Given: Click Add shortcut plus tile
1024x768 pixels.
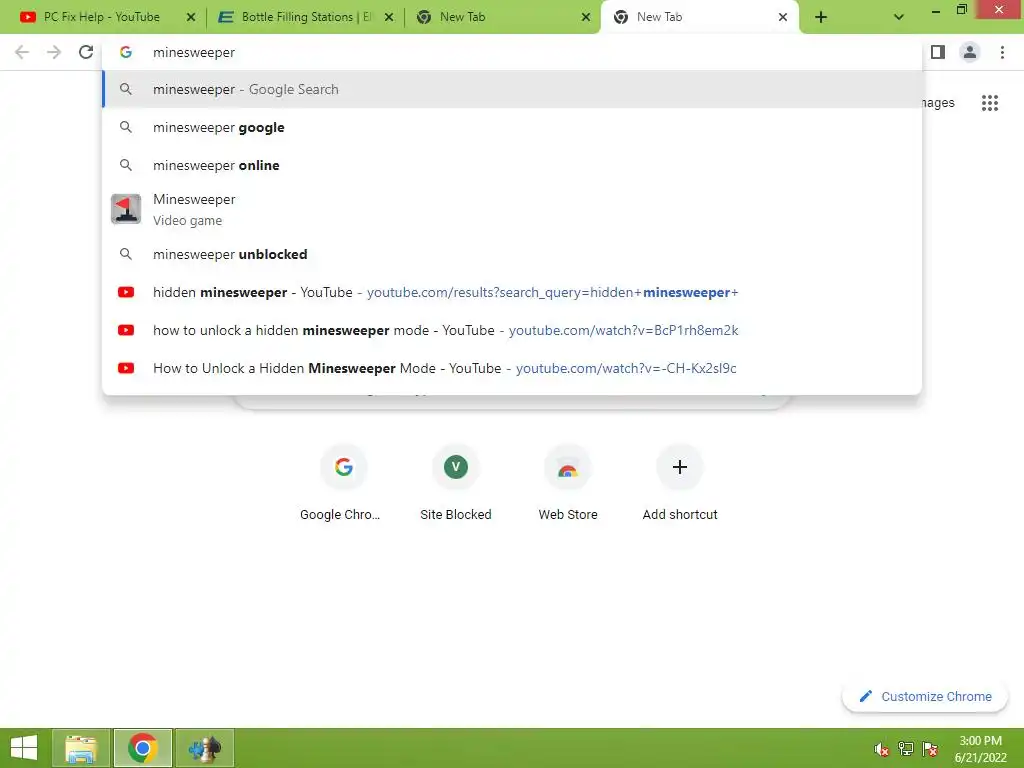Looking at the screenshot, I should [680, 483].
